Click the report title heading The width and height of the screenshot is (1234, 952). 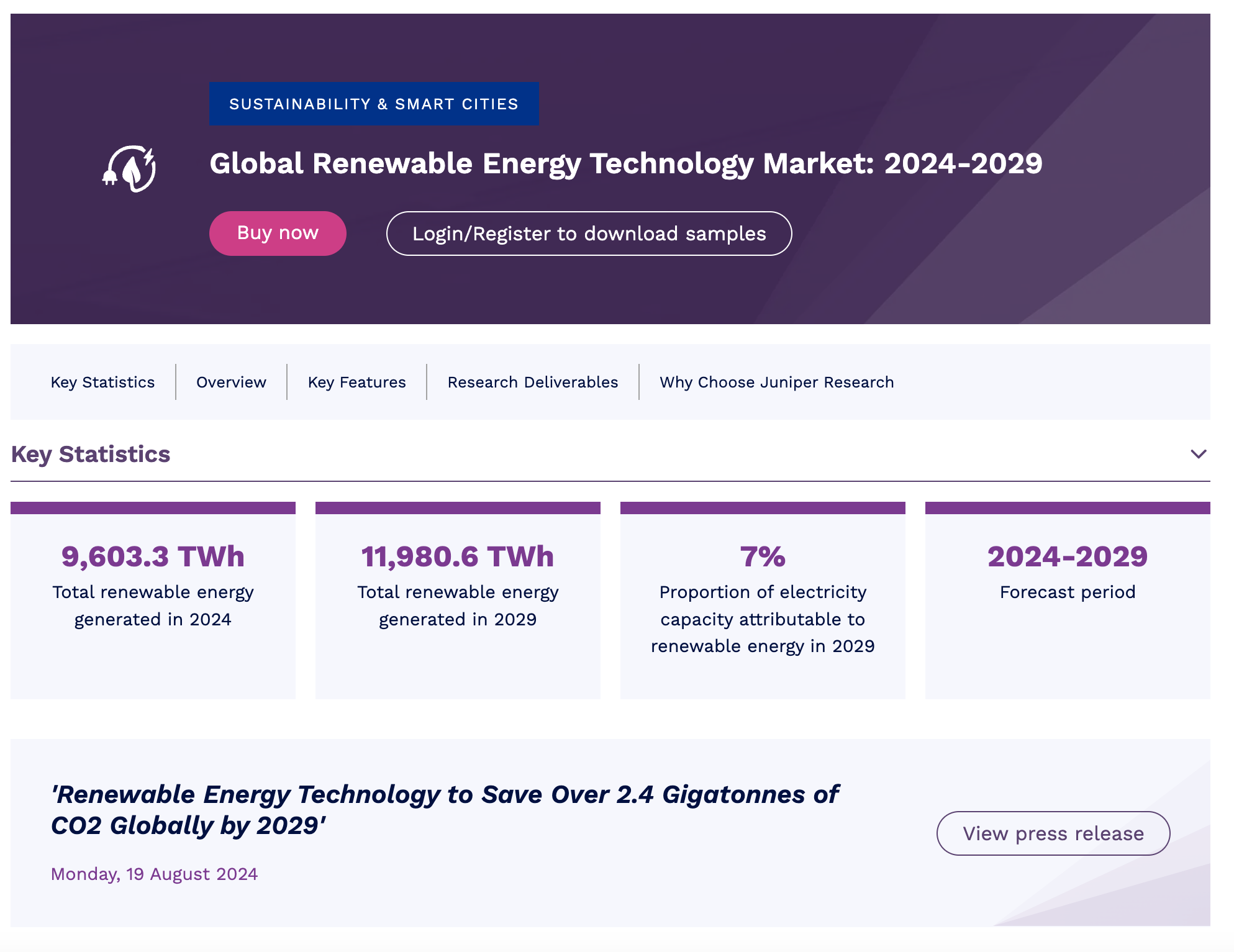[x=625, y=165]
